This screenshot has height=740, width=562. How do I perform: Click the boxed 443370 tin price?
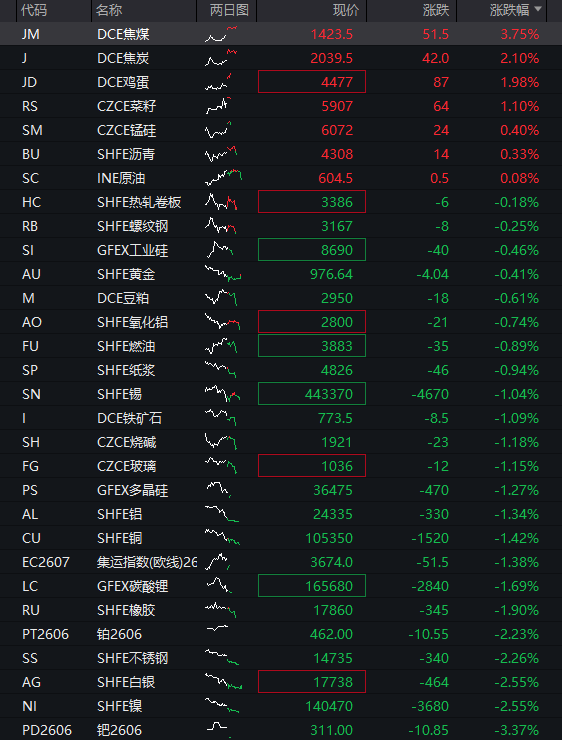[312, 394]
